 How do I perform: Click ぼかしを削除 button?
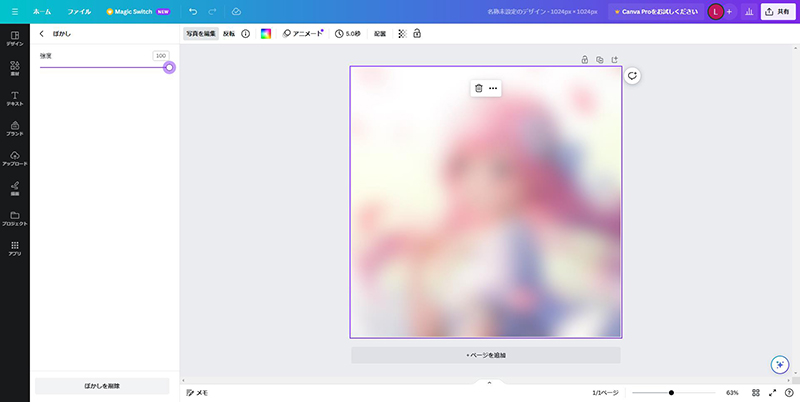pyautogui.click(x=102, y=386)
